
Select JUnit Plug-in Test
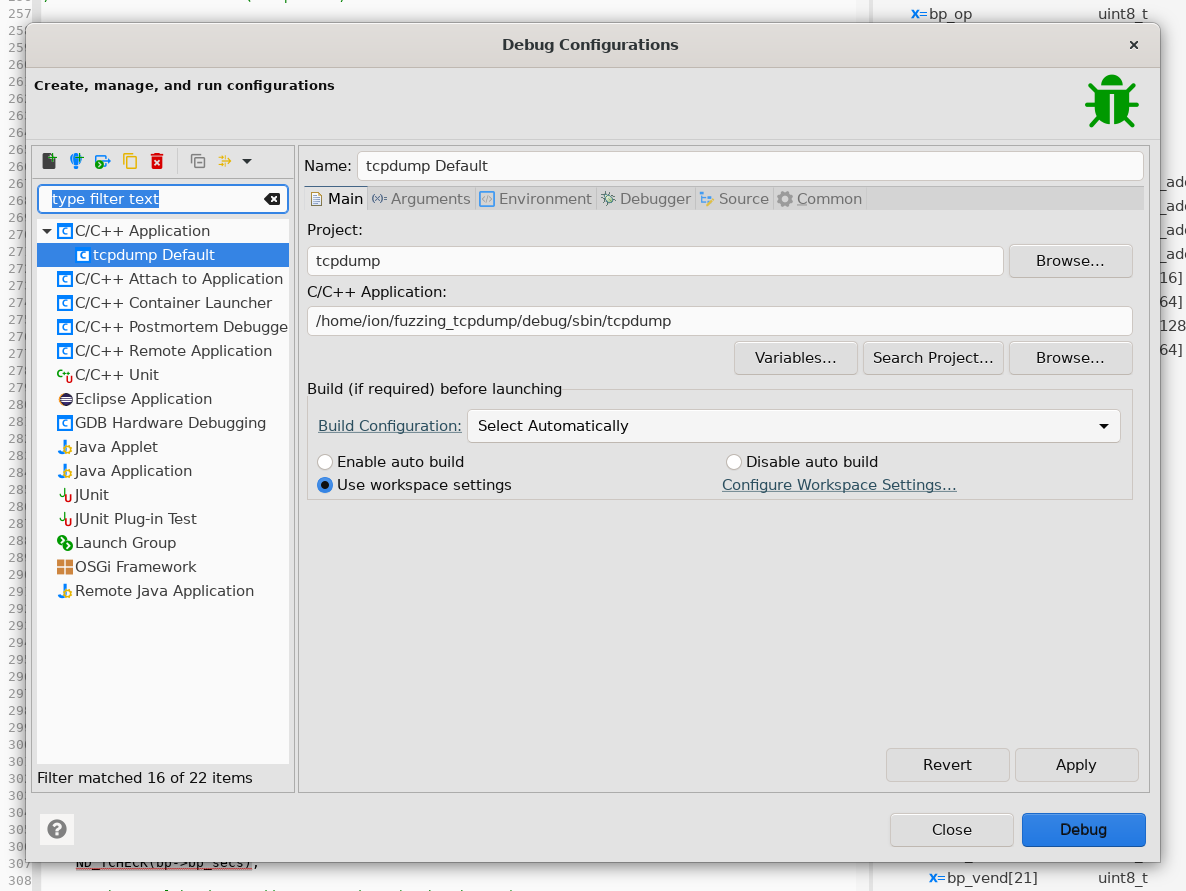tap(126, 520)
